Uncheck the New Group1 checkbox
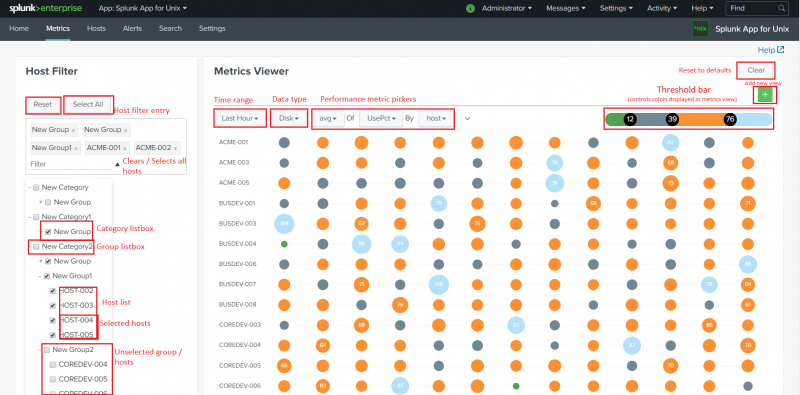Viewport: 800px width, 395px height. point(47,276)
